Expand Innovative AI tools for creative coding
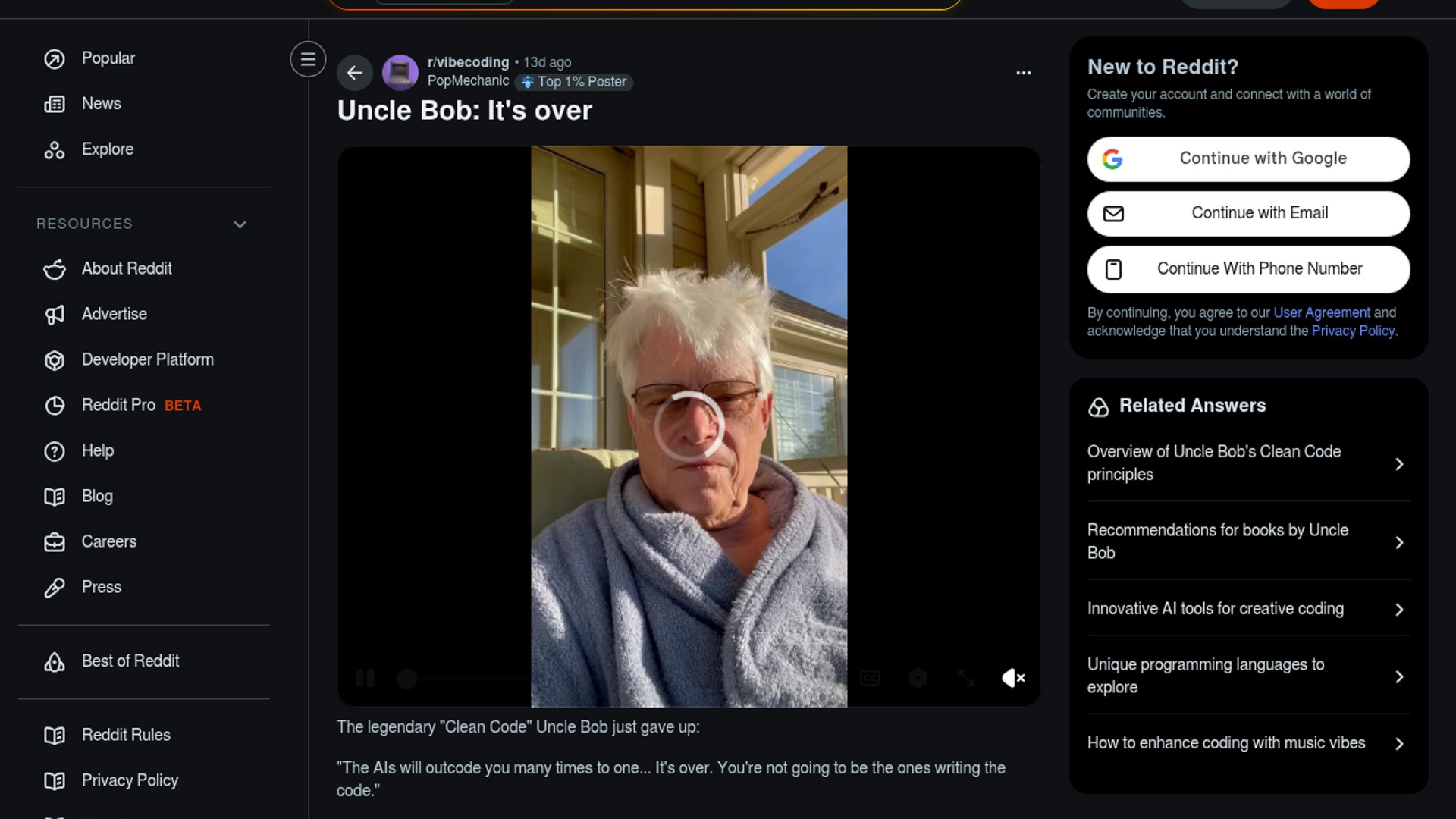This screenshot has width=1456, height=819. (x=1248, y=609)
